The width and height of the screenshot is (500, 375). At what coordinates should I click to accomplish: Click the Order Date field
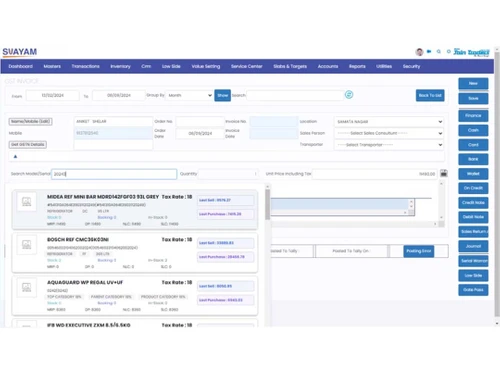point(200,133)
